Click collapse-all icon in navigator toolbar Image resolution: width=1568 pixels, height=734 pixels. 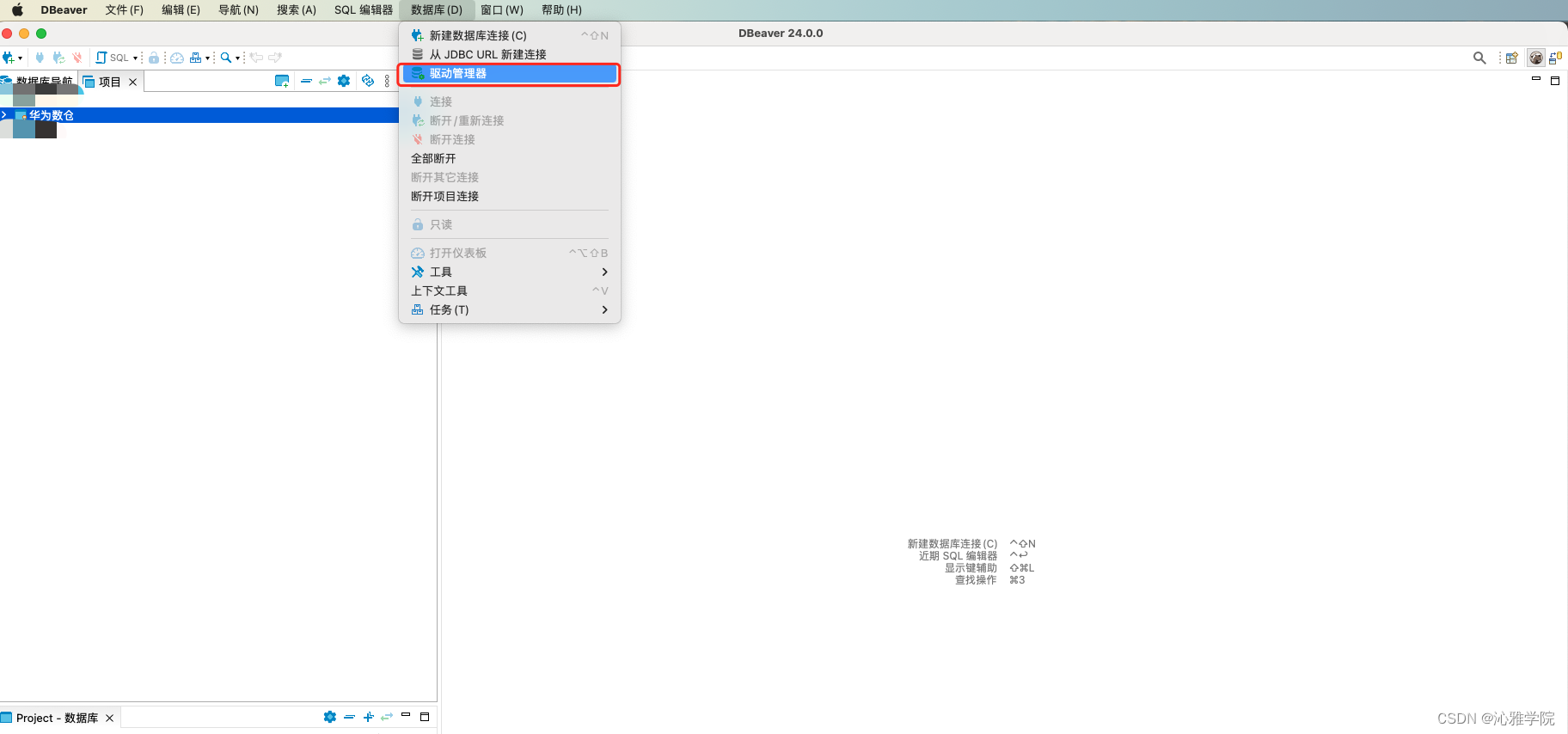click(306, 81)
